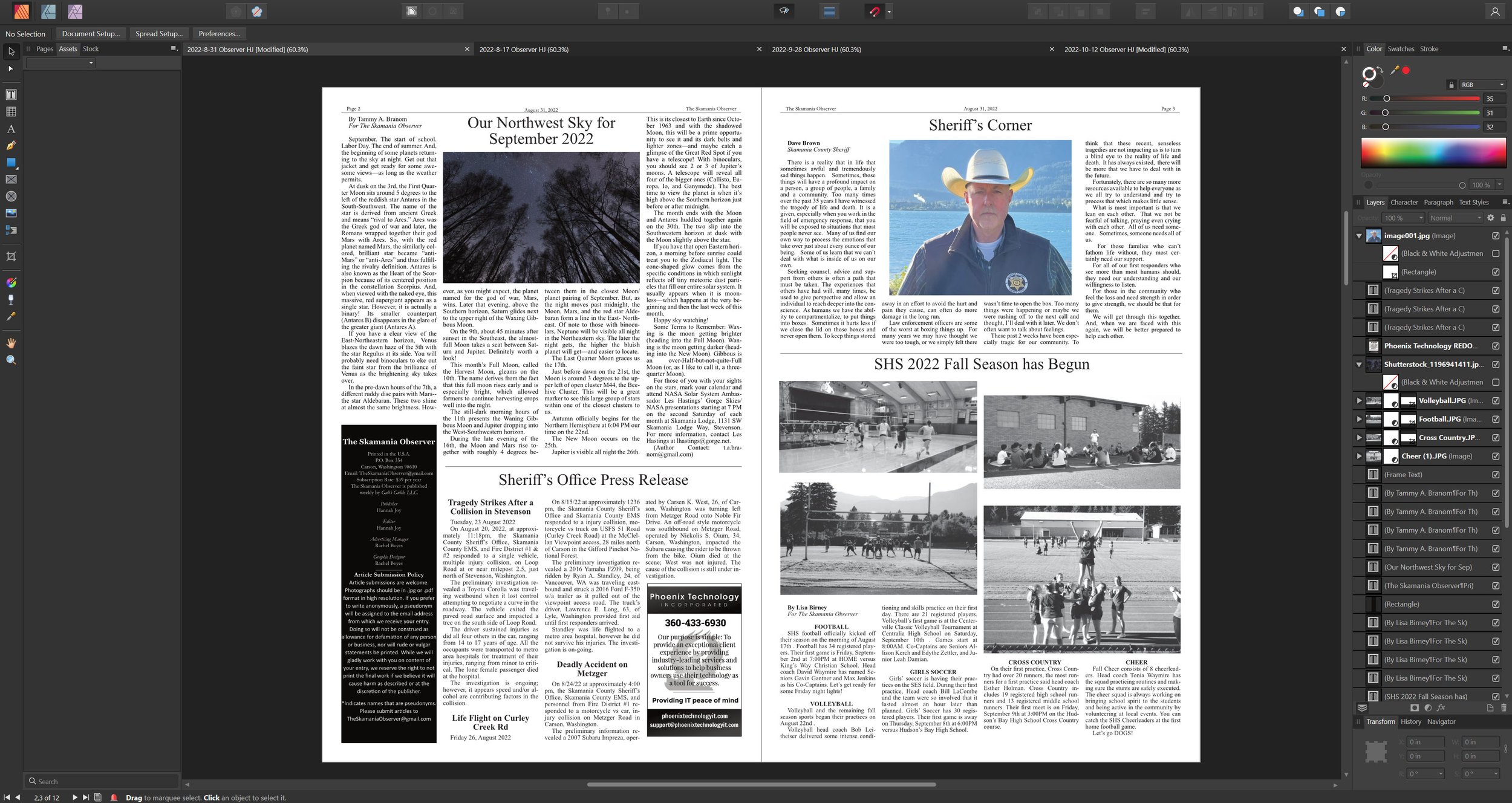Select the Zoom magnifier tool
This screenshot has height=803, width=1512.
[x=11, y=360]
